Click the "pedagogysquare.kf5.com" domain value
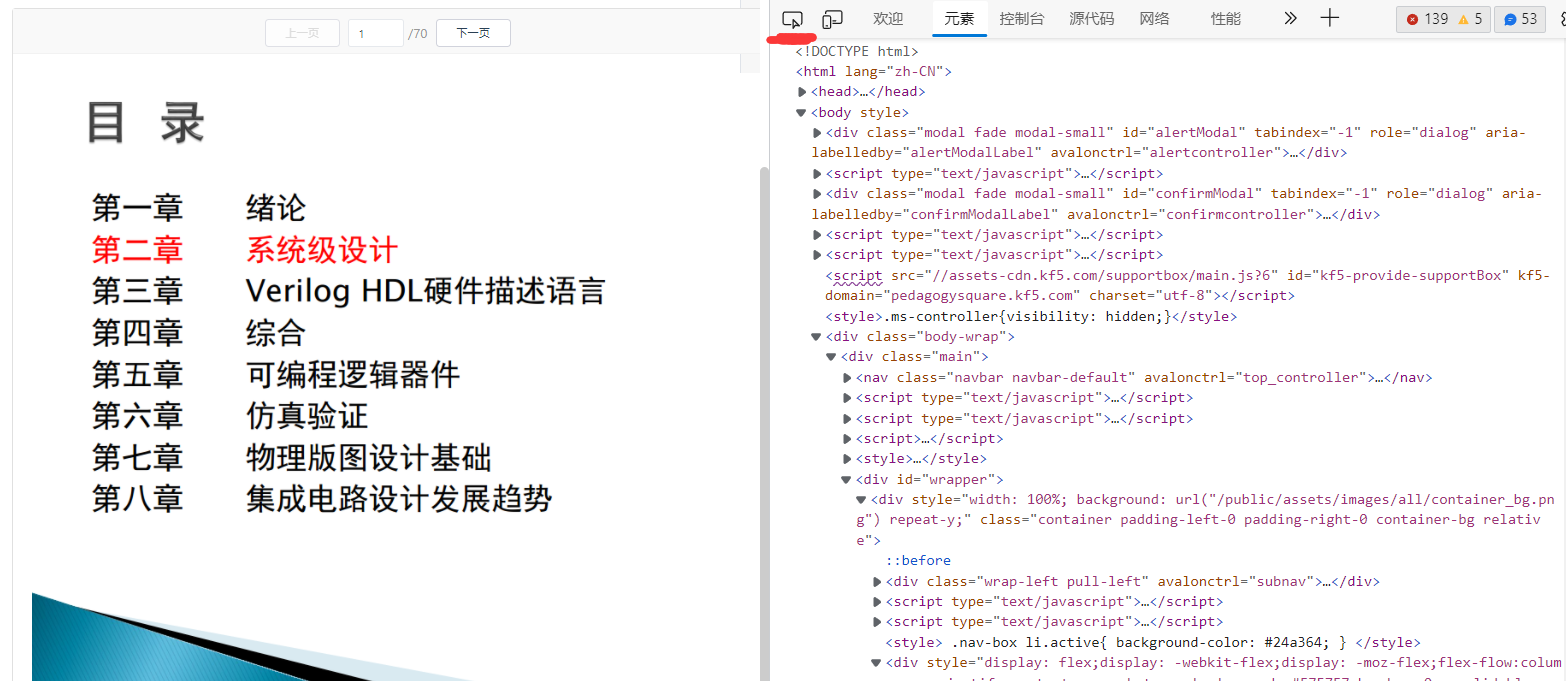The width and height of the screenshot is (1566, 681). 981,296
